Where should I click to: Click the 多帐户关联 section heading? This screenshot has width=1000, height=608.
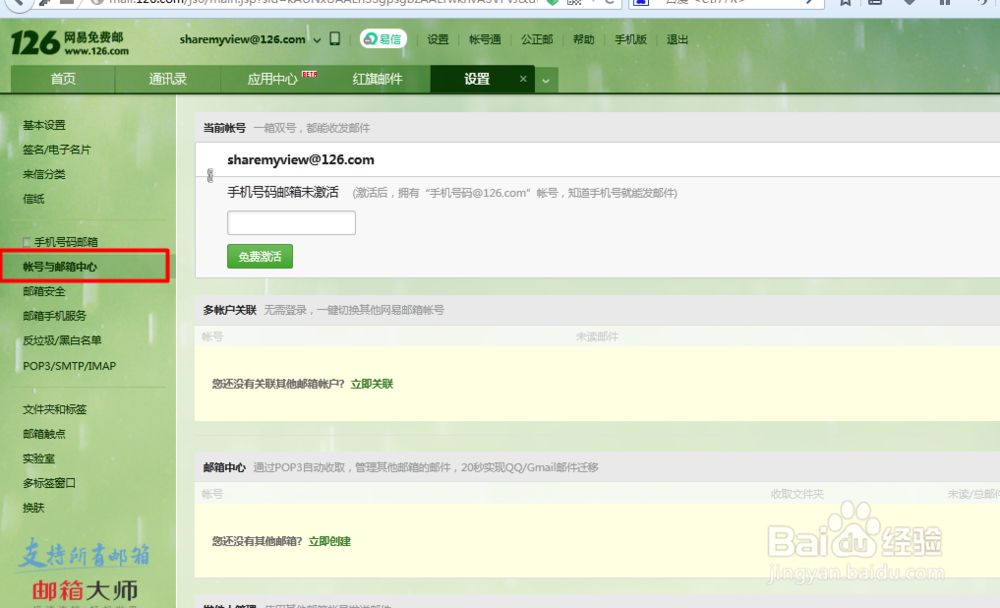230,310
